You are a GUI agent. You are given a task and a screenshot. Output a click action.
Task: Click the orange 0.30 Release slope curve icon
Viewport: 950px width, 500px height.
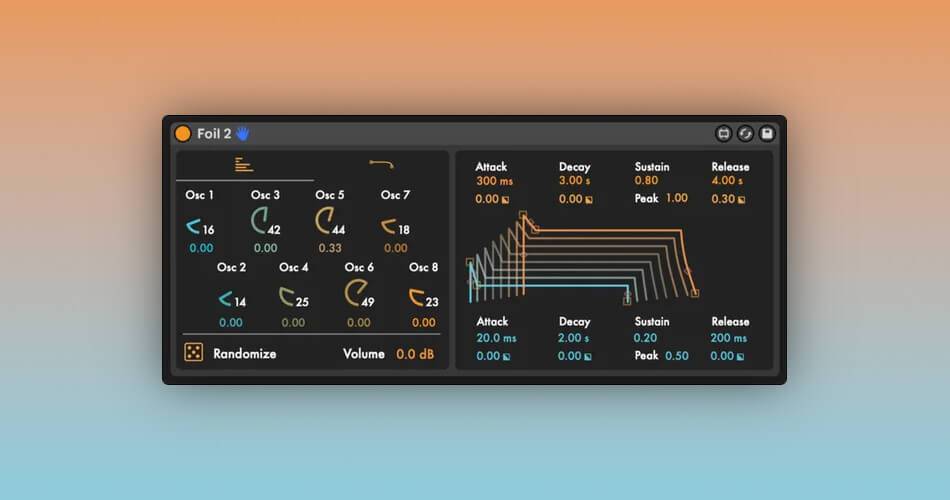click(740, 199)
